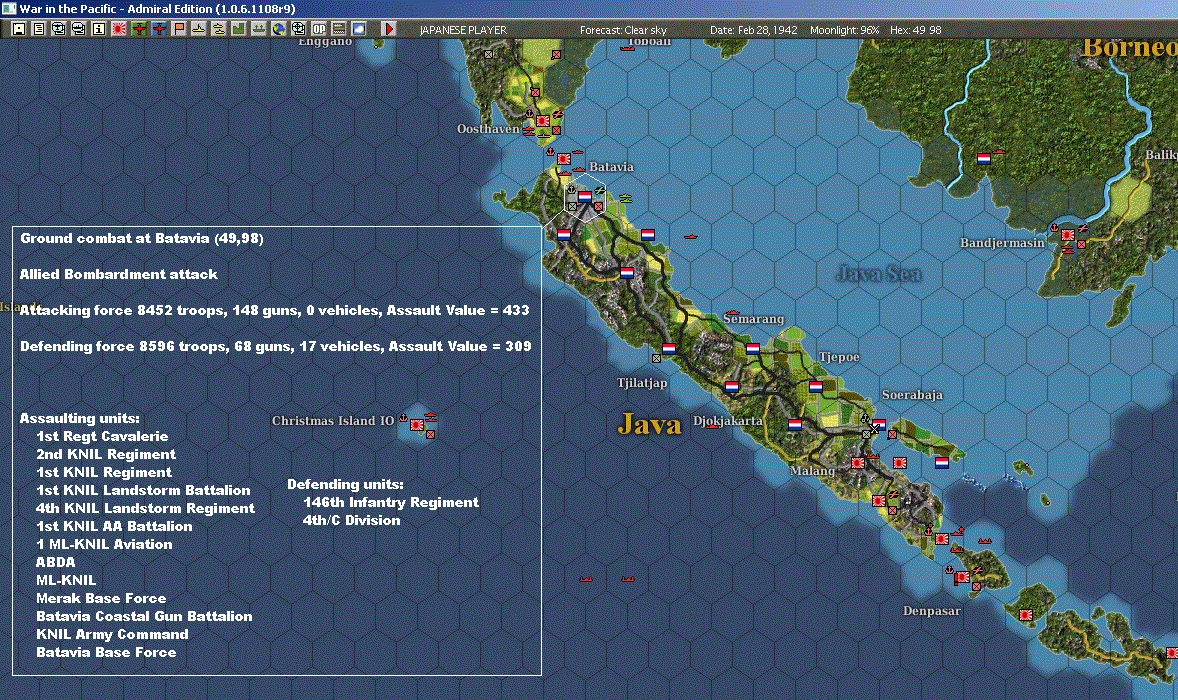The height and width of the screenshot is (700, 1178).
Task: Click the crosshair target toolbar icon
Action: (x=298, y=29)
